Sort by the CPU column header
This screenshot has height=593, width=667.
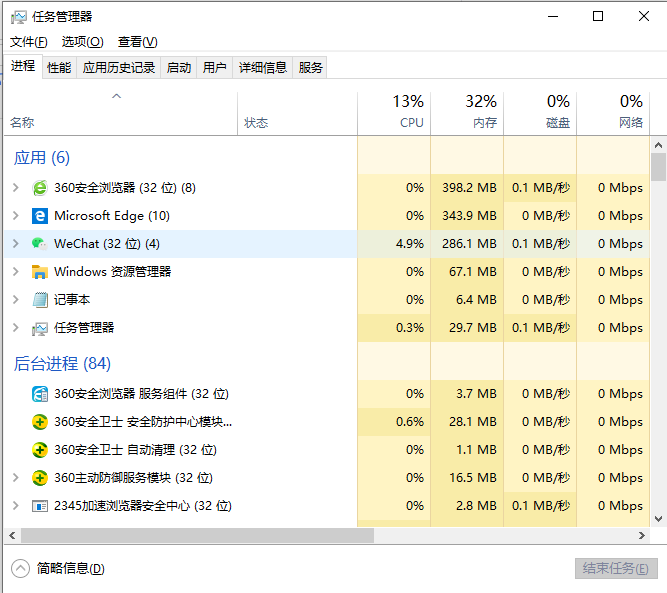pos(394,113)
